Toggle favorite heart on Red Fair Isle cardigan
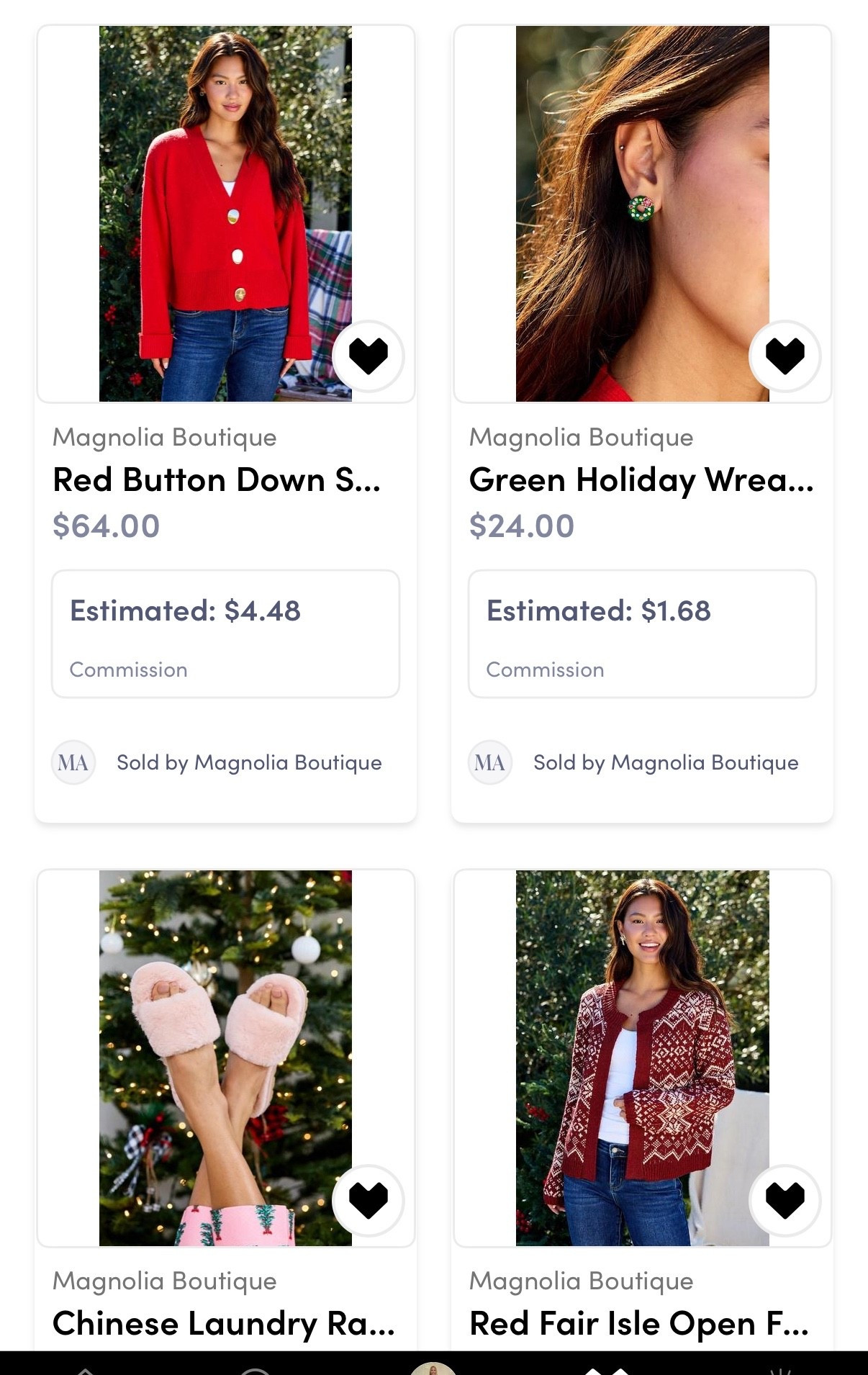 (x=785, y=1199)
